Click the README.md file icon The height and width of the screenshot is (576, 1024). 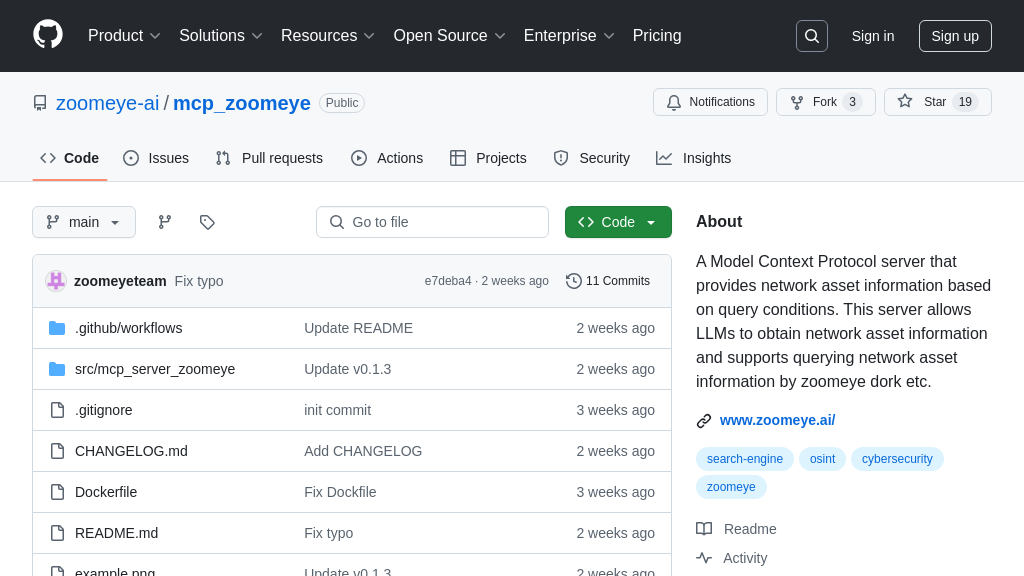pos(57,534)
